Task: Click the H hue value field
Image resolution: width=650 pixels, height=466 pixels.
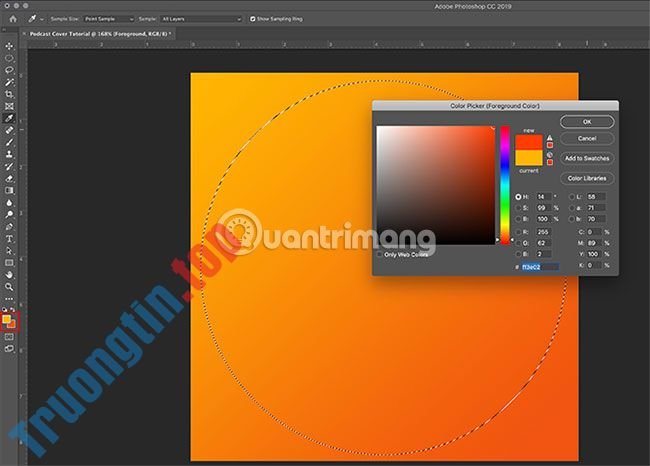Action: 543,197
